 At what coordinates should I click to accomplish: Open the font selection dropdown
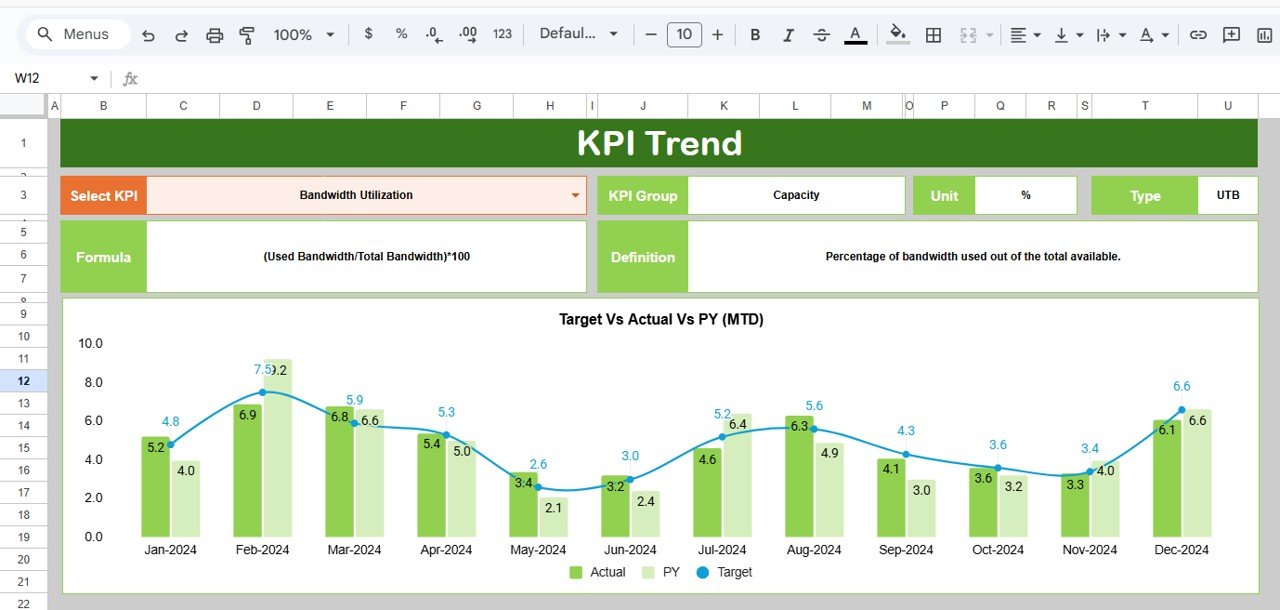point(581,33)
